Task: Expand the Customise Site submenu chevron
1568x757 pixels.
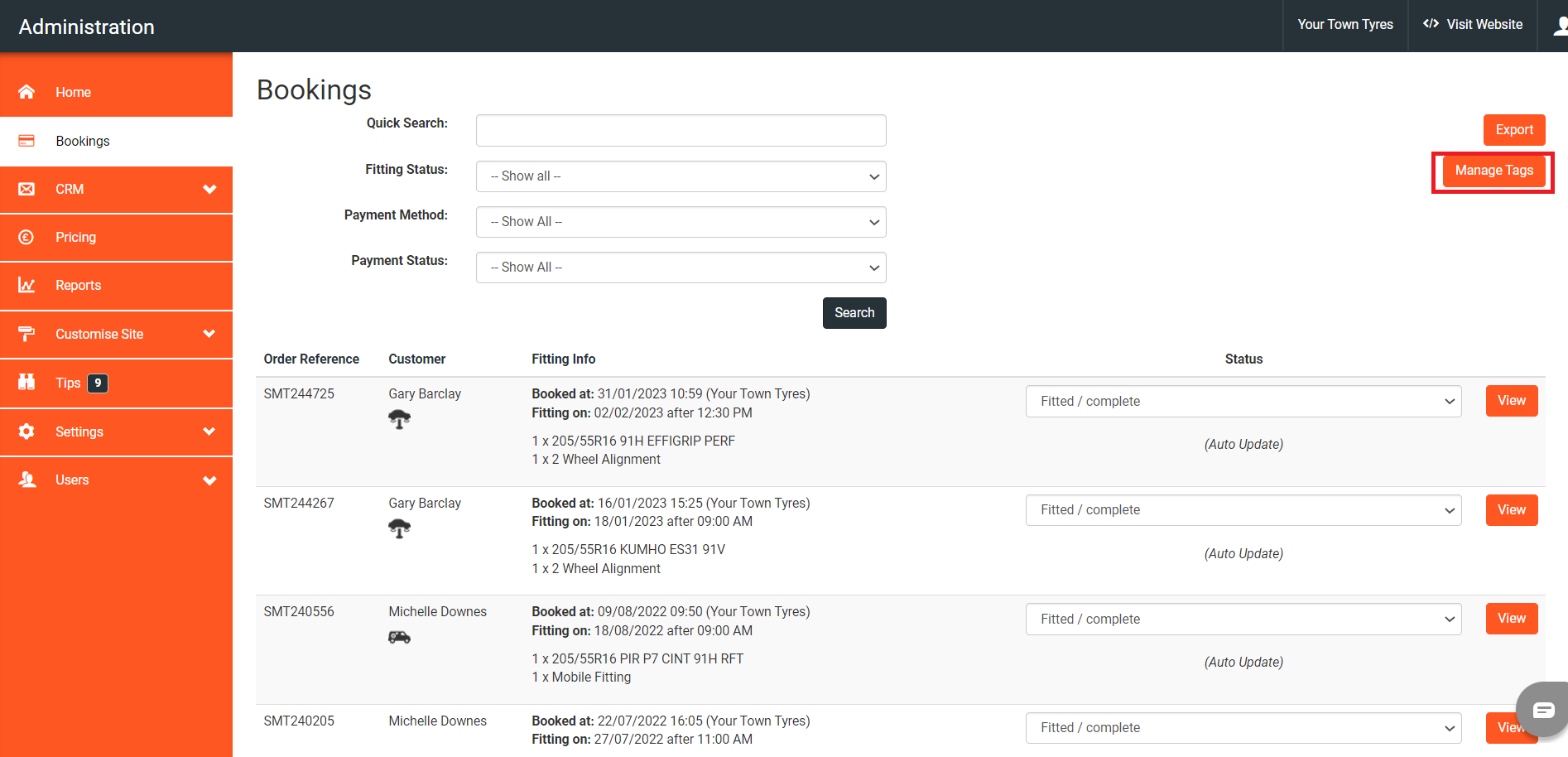Action: (x=209, y=334)
